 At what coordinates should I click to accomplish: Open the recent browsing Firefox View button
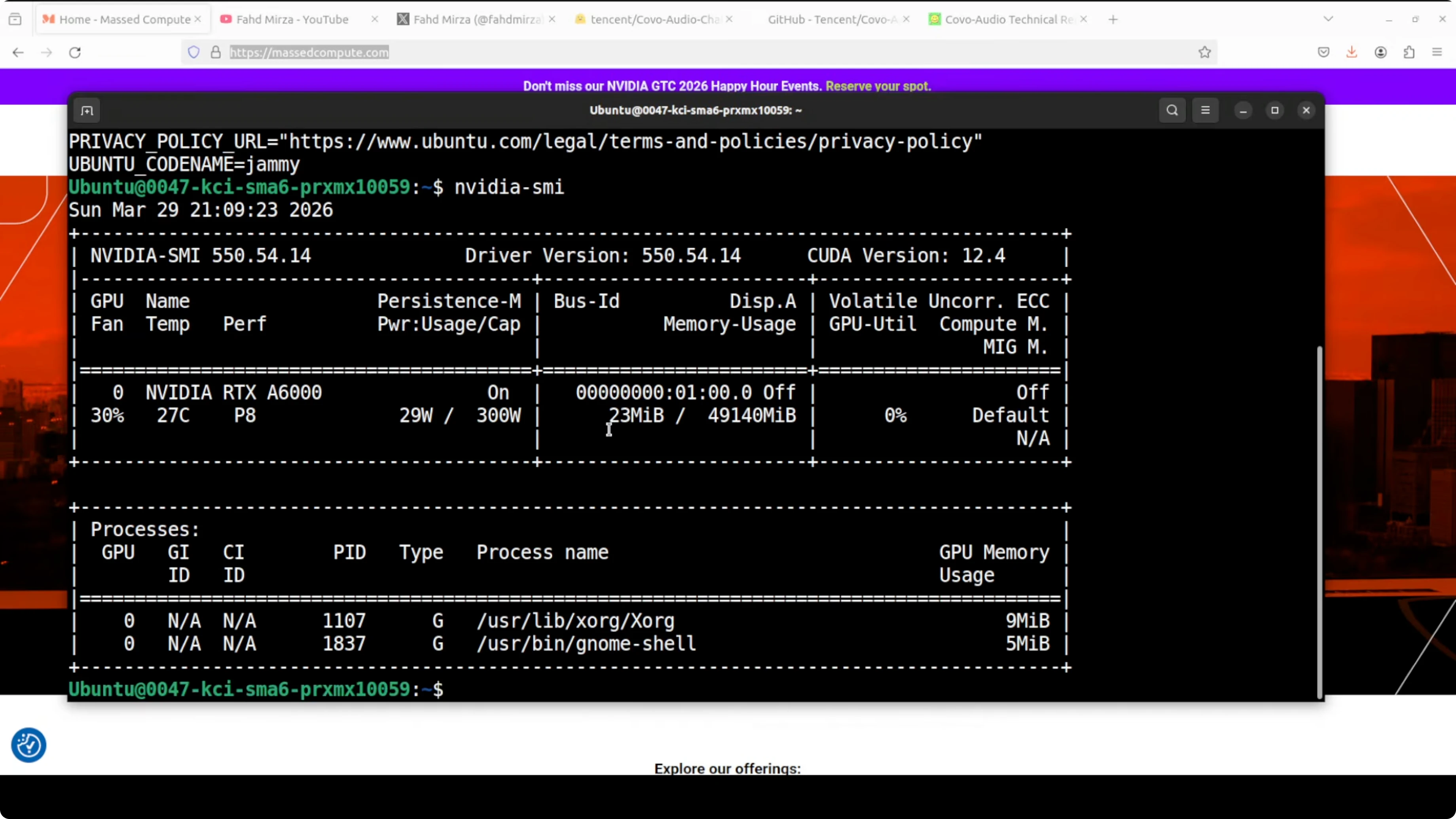15,19
